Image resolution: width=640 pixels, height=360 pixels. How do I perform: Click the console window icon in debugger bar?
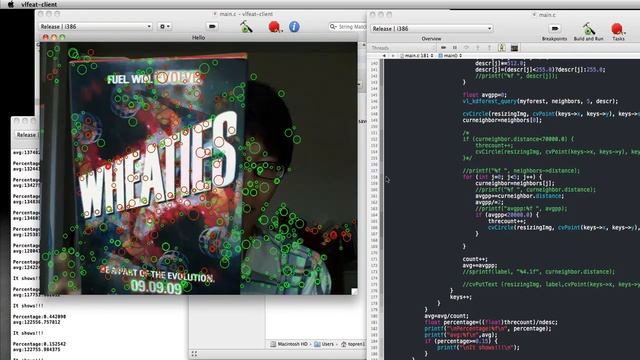(514, 48)
